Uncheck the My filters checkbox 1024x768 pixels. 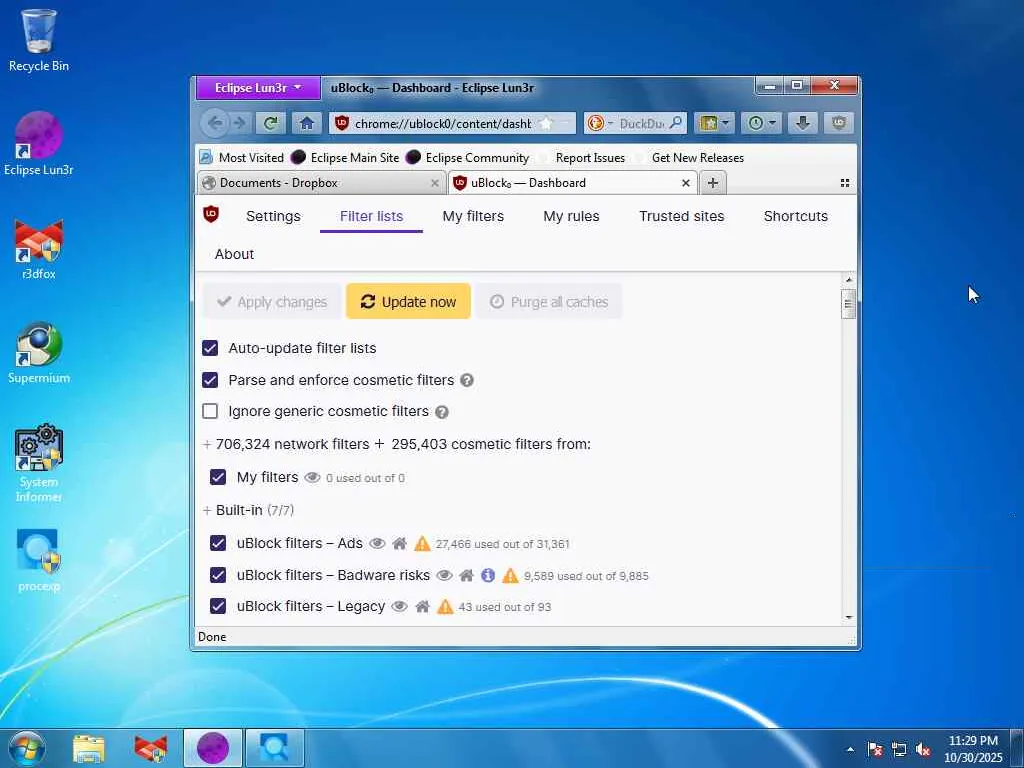218,477
